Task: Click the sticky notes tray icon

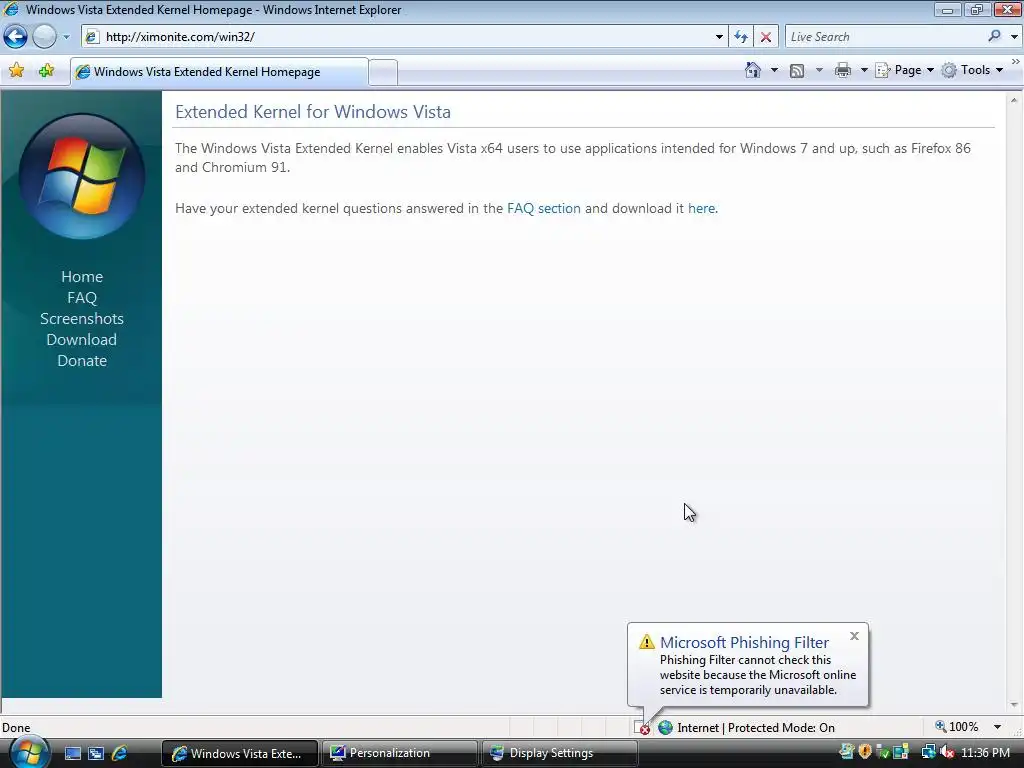Action: click(847, 752)
